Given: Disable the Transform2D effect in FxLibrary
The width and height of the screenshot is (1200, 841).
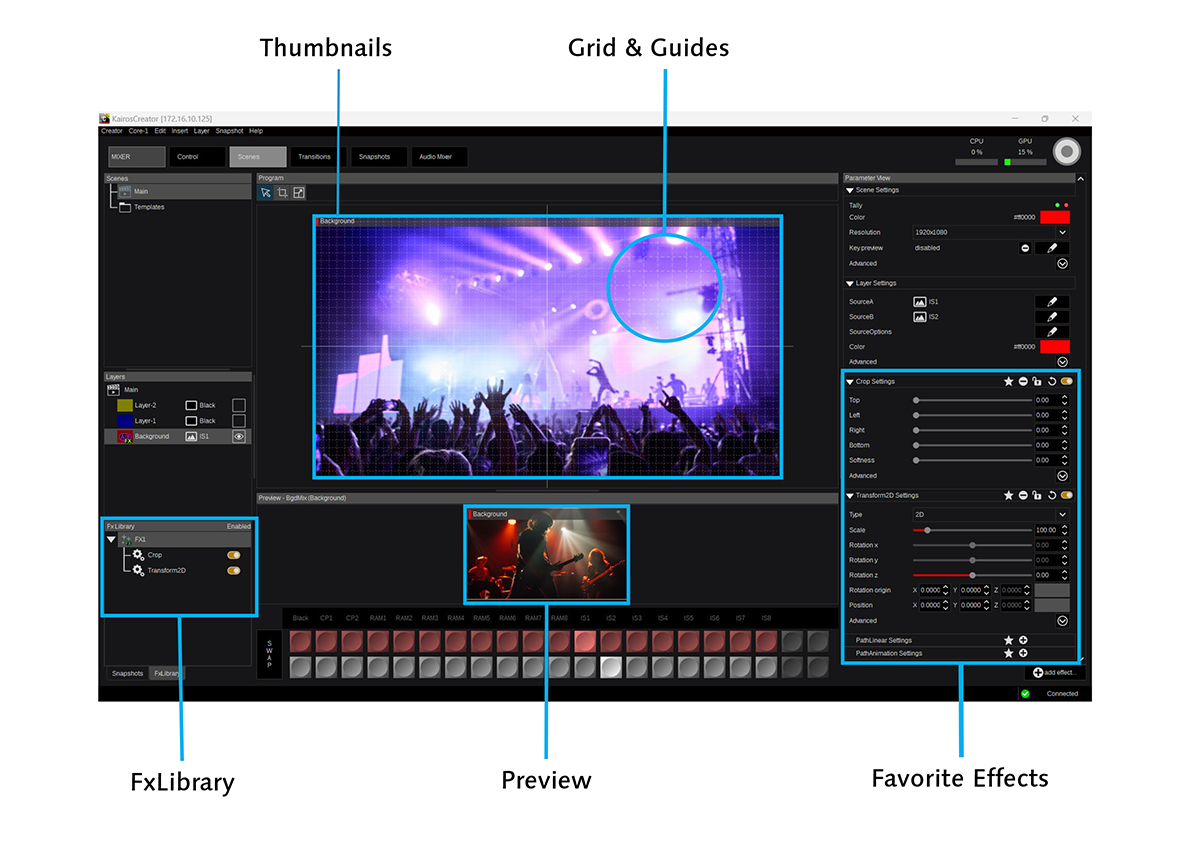Looking at the screenshot, I should (234, 571).
